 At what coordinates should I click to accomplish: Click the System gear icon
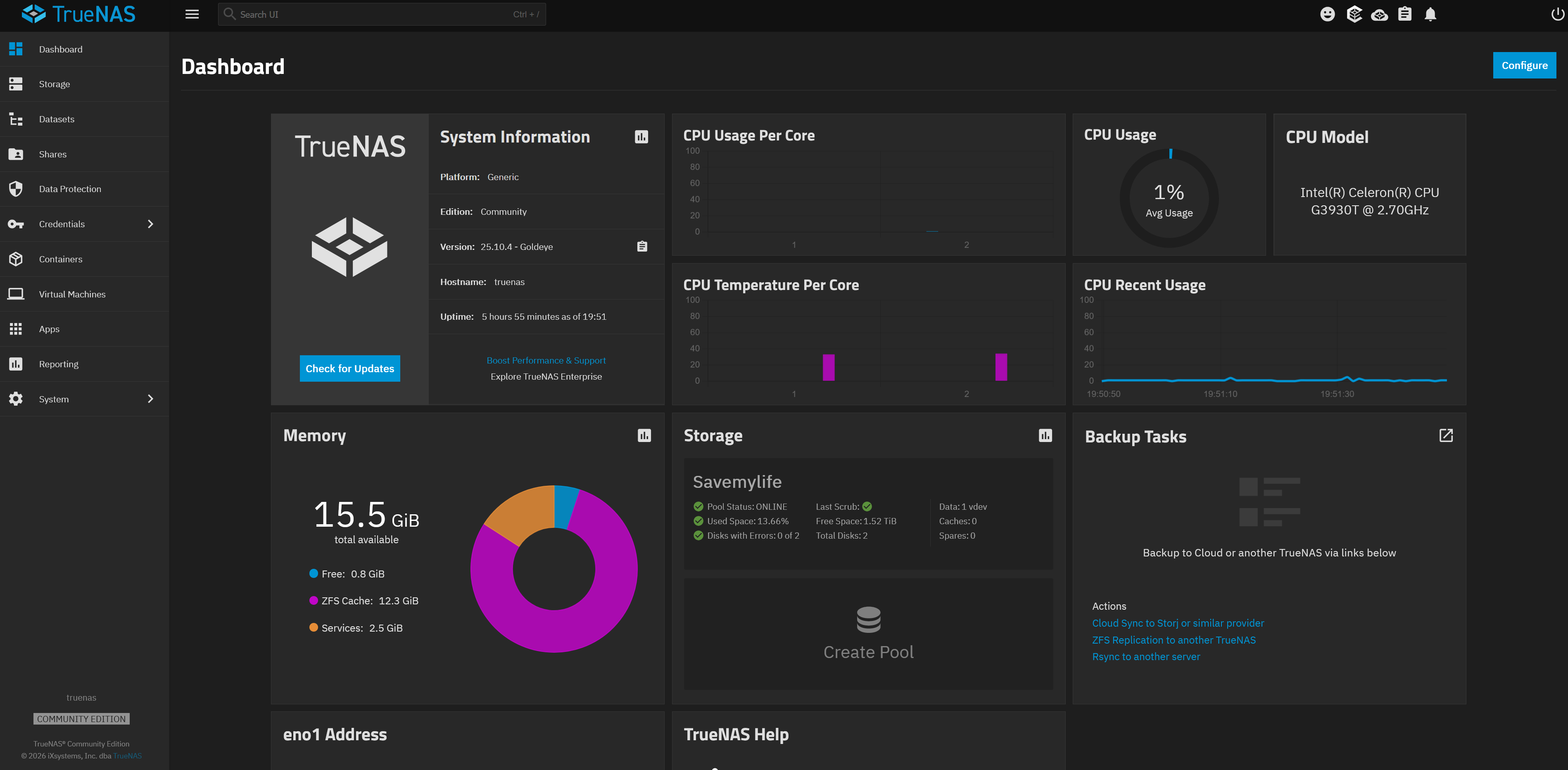pyautogui.click(x=16, y=399)
